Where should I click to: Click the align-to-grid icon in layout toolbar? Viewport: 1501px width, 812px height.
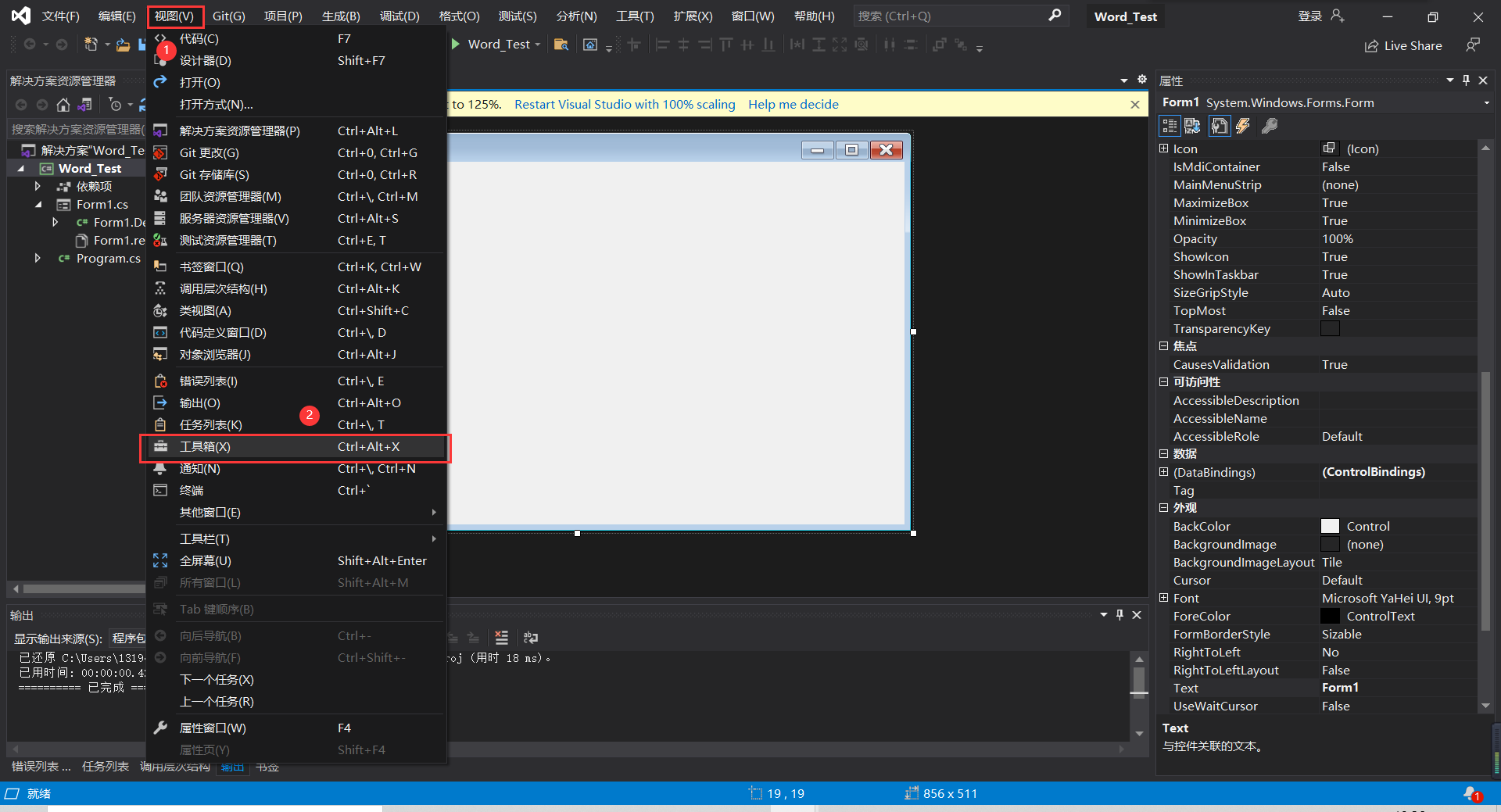[x=633, y=45]
